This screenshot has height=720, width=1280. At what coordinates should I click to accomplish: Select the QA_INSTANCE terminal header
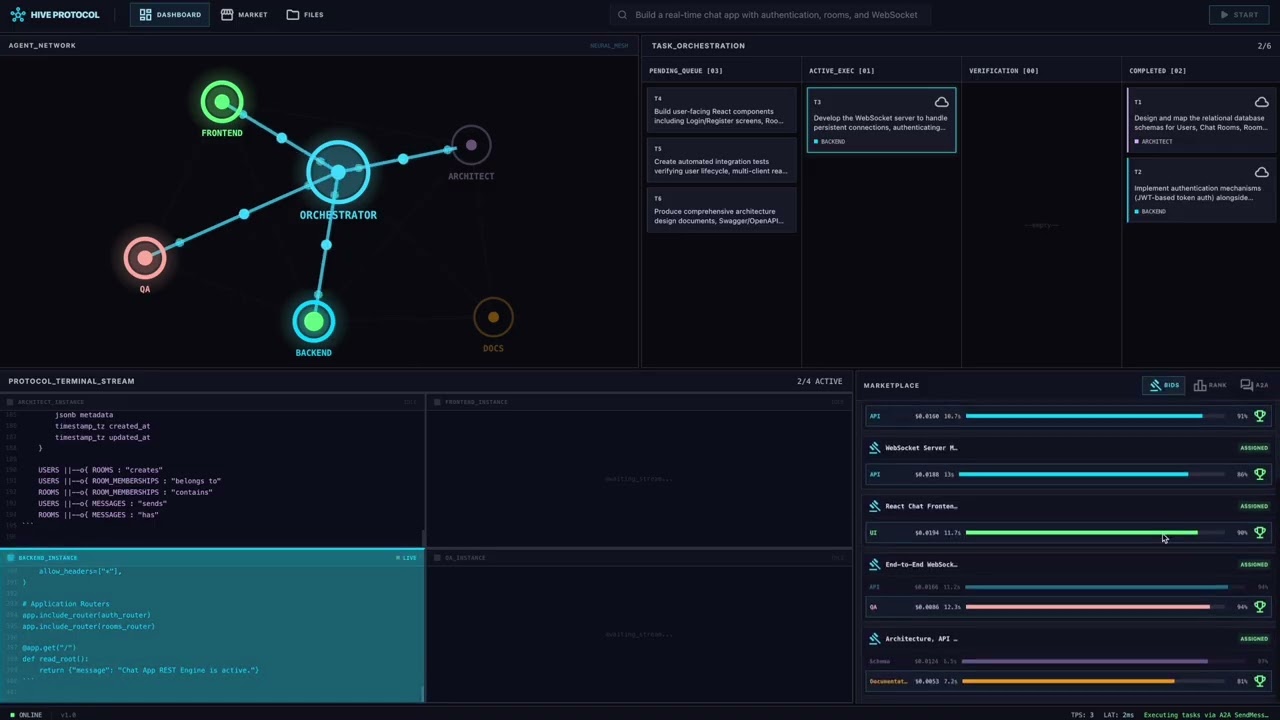click(x=638, y=557)
